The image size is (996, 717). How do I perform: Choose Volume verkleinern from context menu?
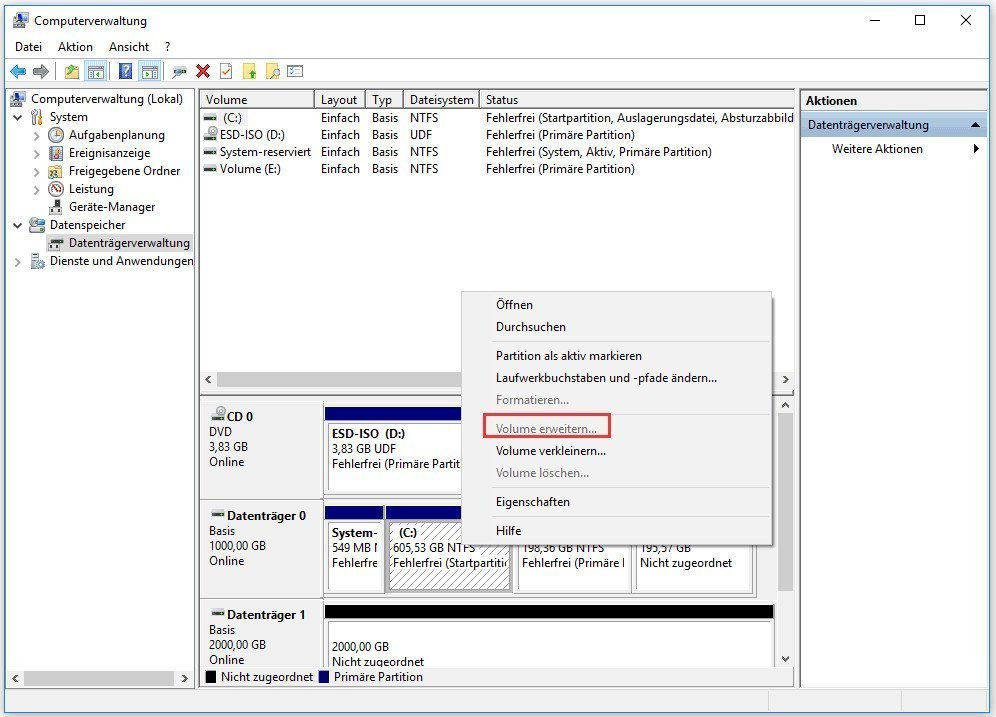(550, 451)
